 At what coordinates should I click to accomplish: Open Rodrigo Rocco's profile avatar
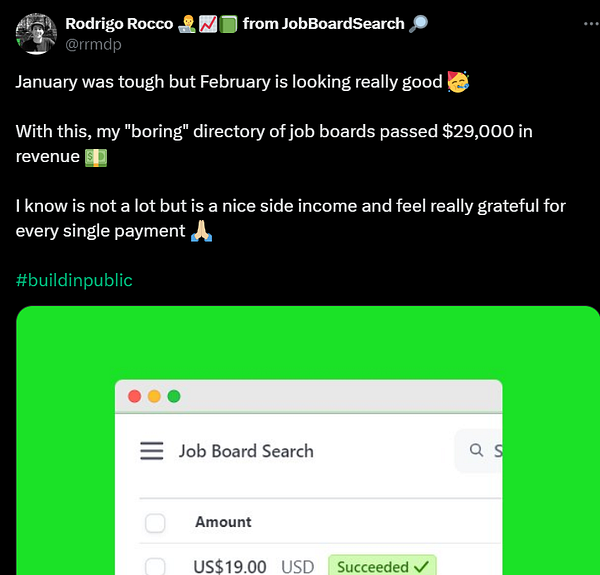click(x=36, y=34)
